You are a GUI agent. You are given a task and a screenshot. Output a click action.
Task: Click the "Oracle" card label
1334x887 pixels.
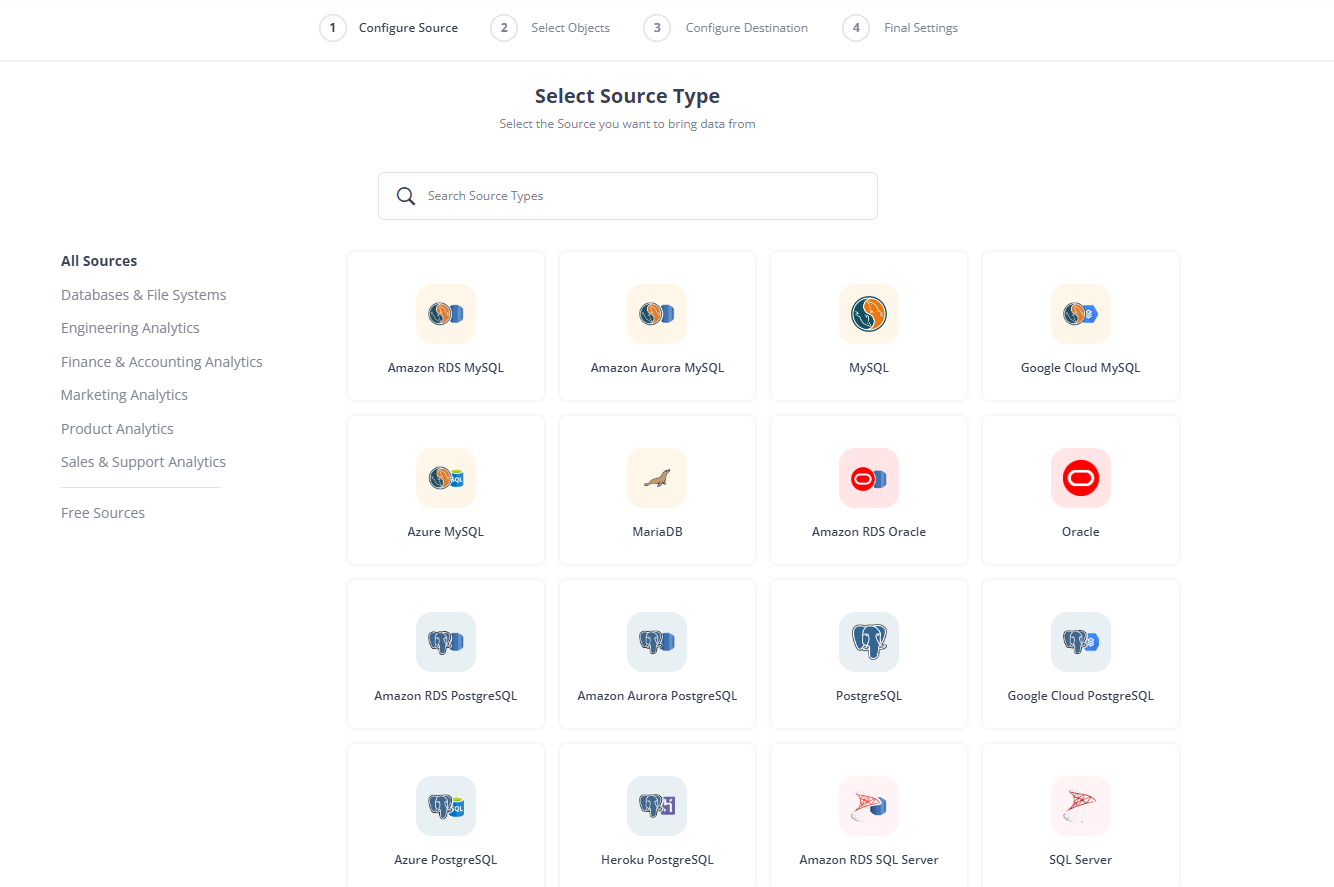point(1081,532)
